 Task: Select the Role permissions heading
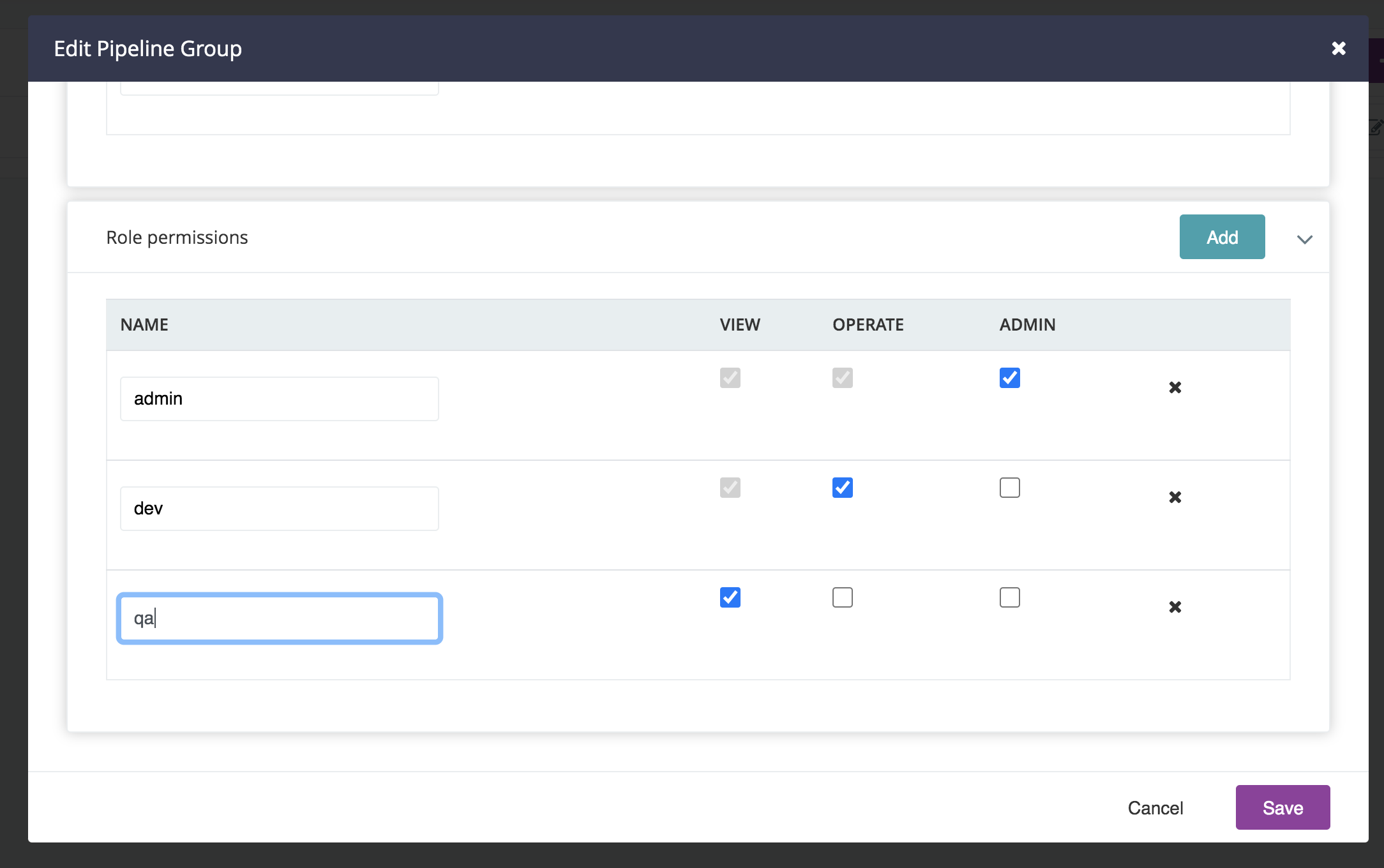click(x=177, y=237)
